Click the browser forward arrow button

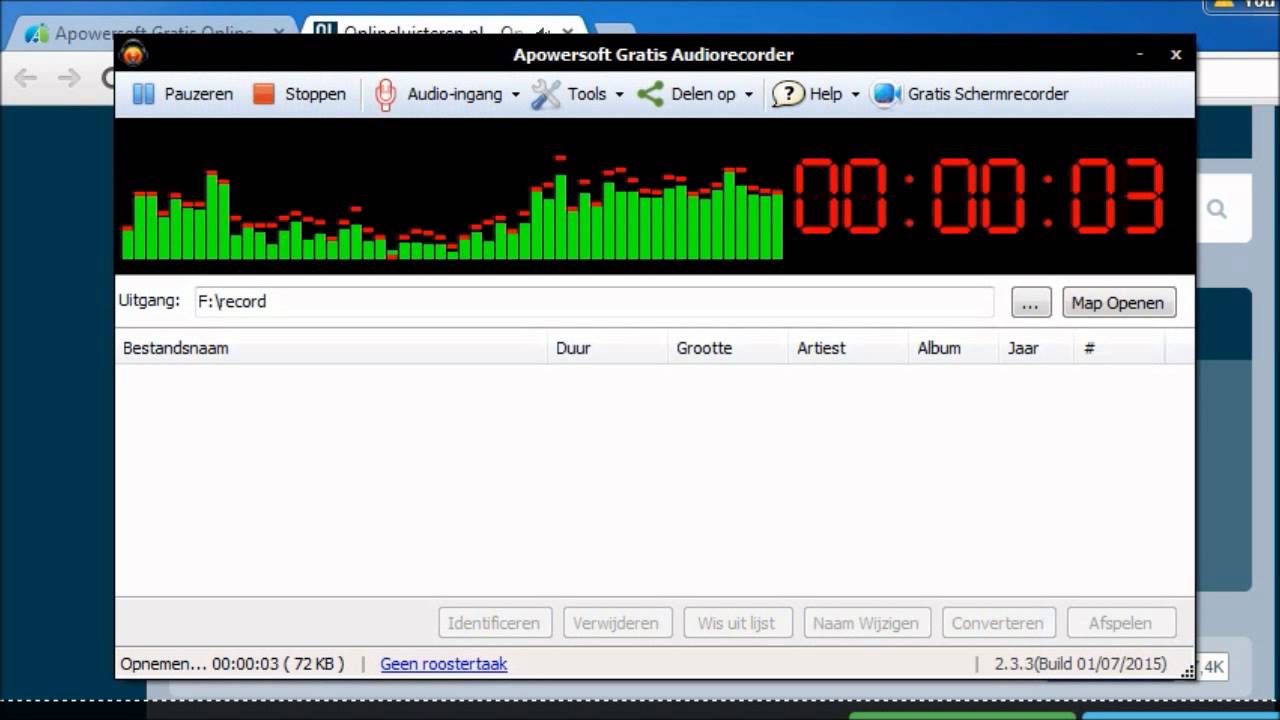[x=68, y=78]
